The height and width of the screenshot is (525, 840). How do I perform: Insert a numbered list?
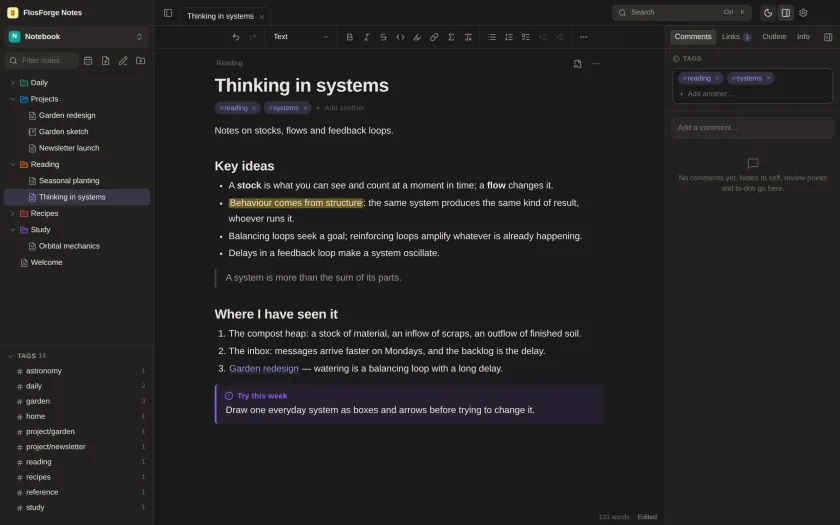pos(509,37)
